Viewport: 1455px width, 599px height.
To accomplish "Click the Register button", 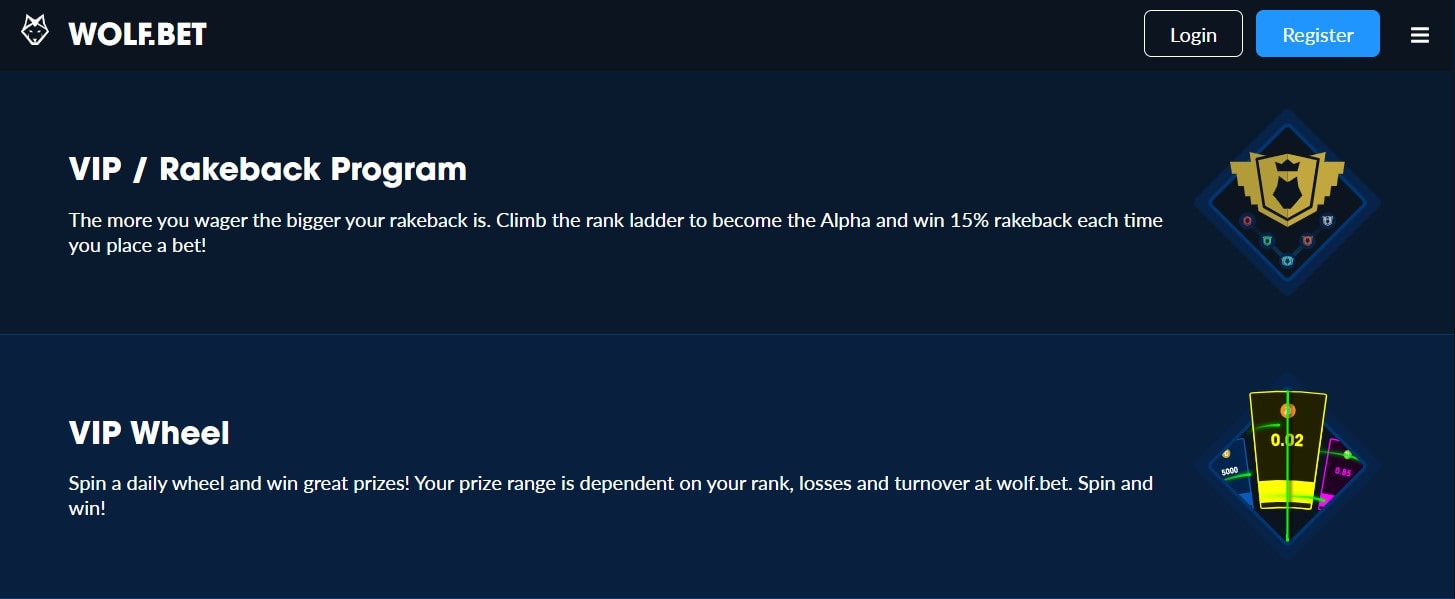I will pos(1318,34).
